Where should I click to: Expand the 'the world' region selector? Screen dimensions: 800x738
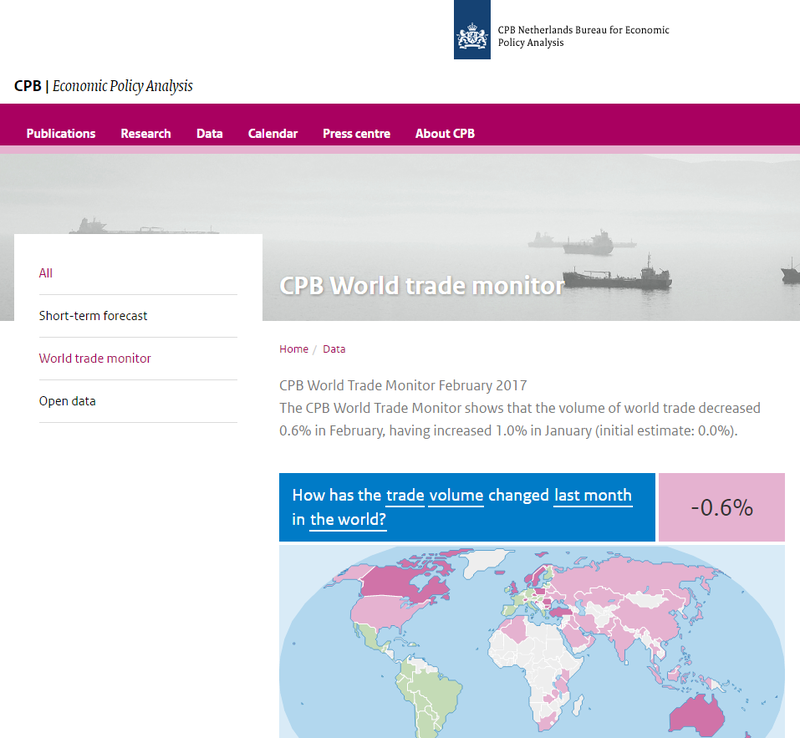pos(348,519)
